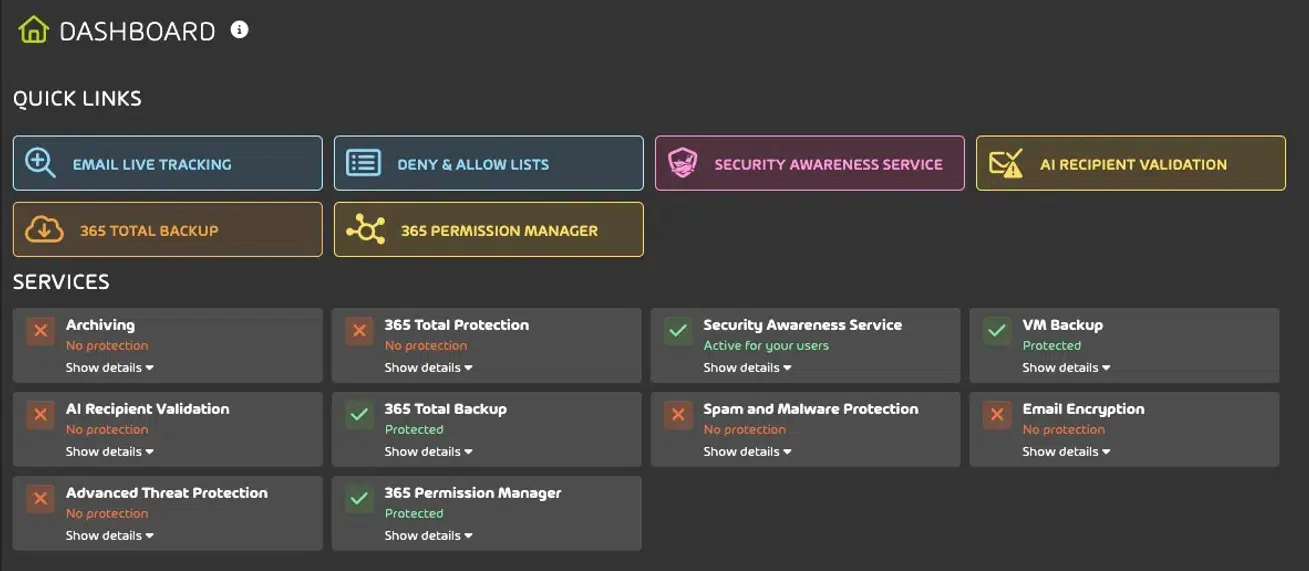Expand Show details under Advanced Threat Protection

click(x=110, y=535)
